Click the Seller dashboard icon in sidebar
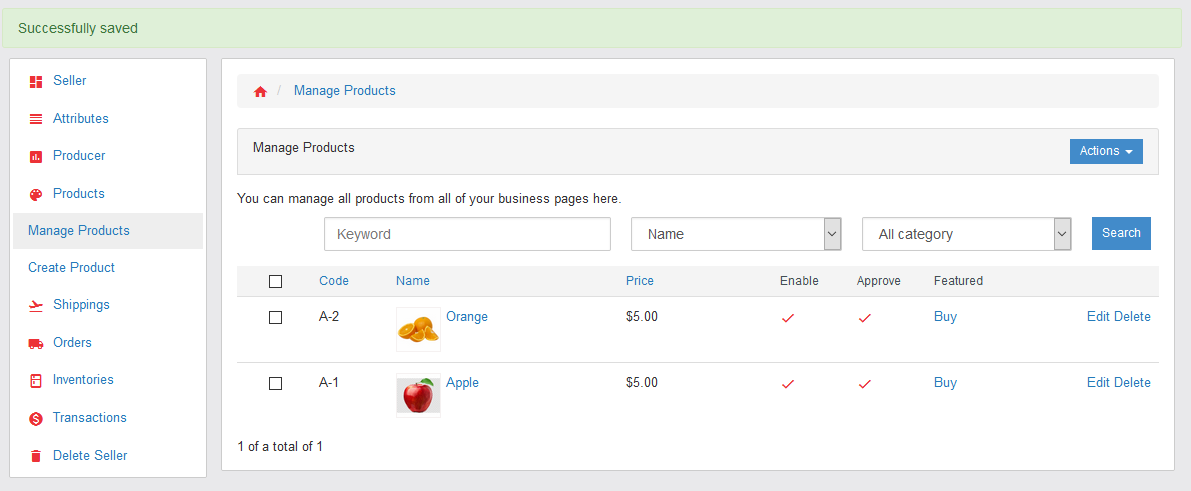The image size is (1191, 491). pos(36,81)
